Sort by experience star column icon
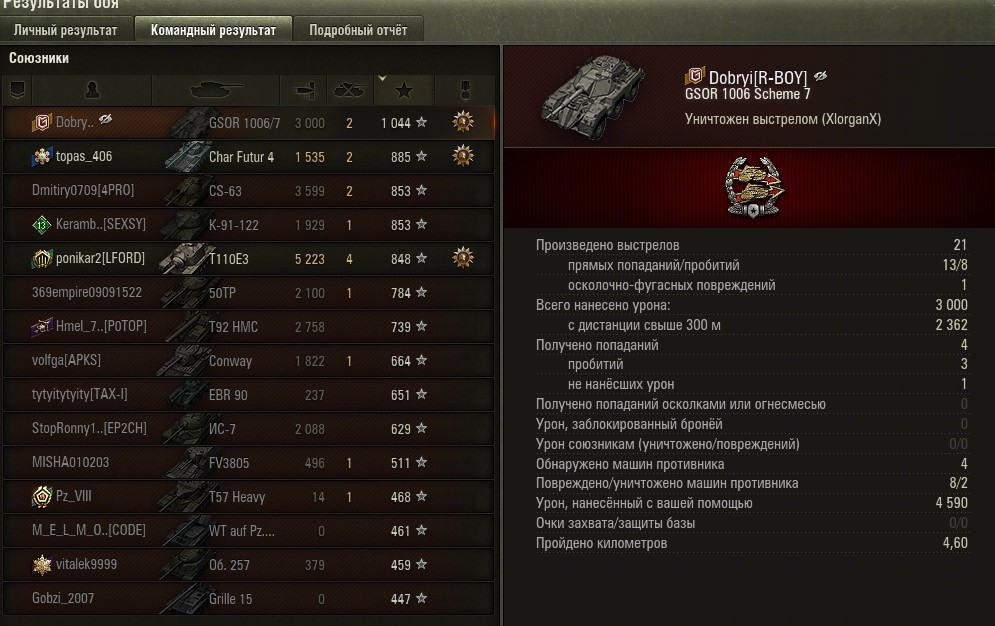995x626 pixels. [x=404, y=91]
